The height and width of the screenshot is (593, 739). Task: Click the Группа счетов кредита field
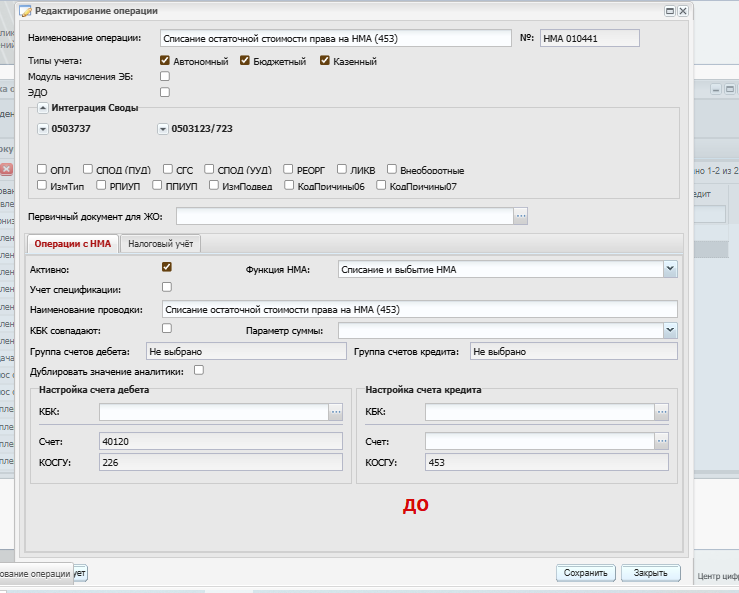point(574,352)
